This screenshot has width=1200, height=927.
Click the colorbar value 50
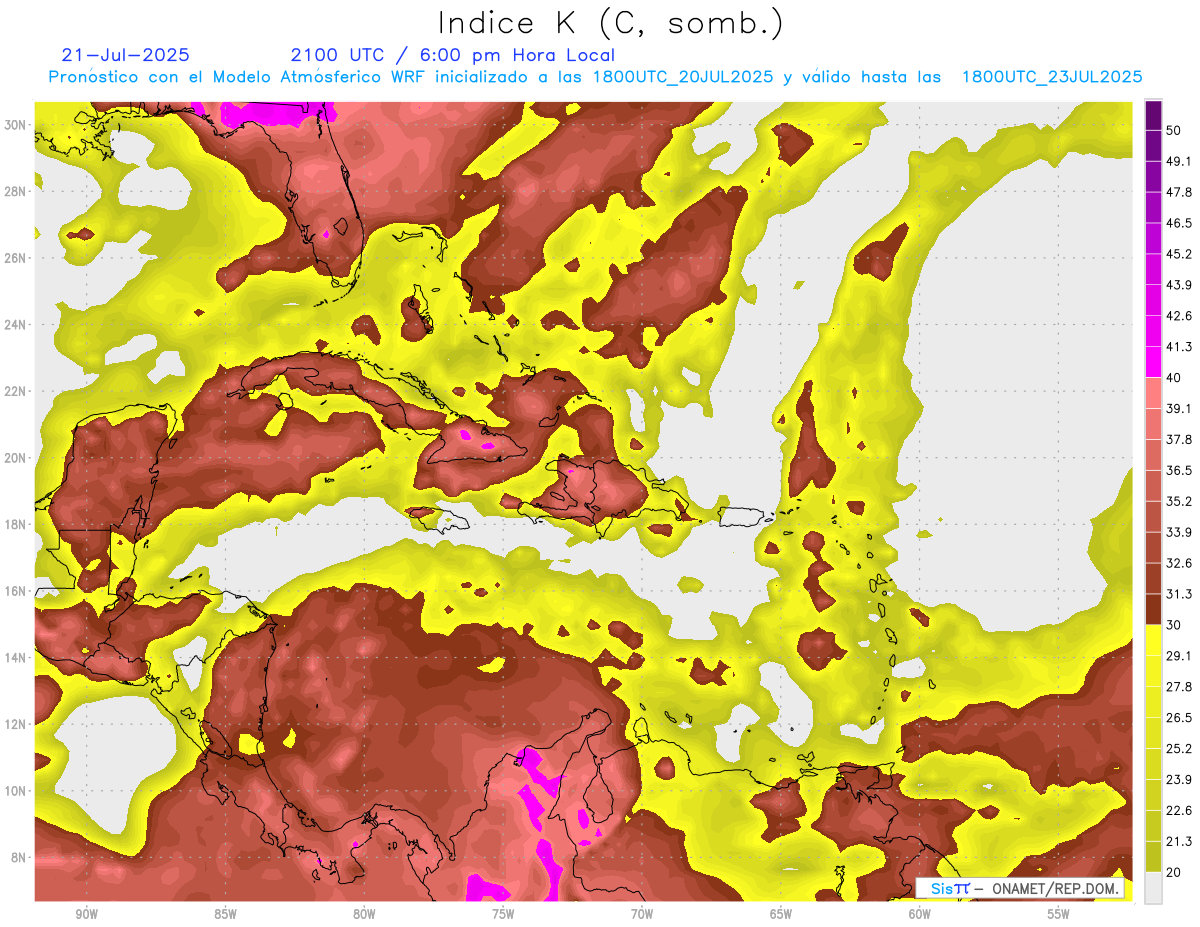pos(1173,130)
